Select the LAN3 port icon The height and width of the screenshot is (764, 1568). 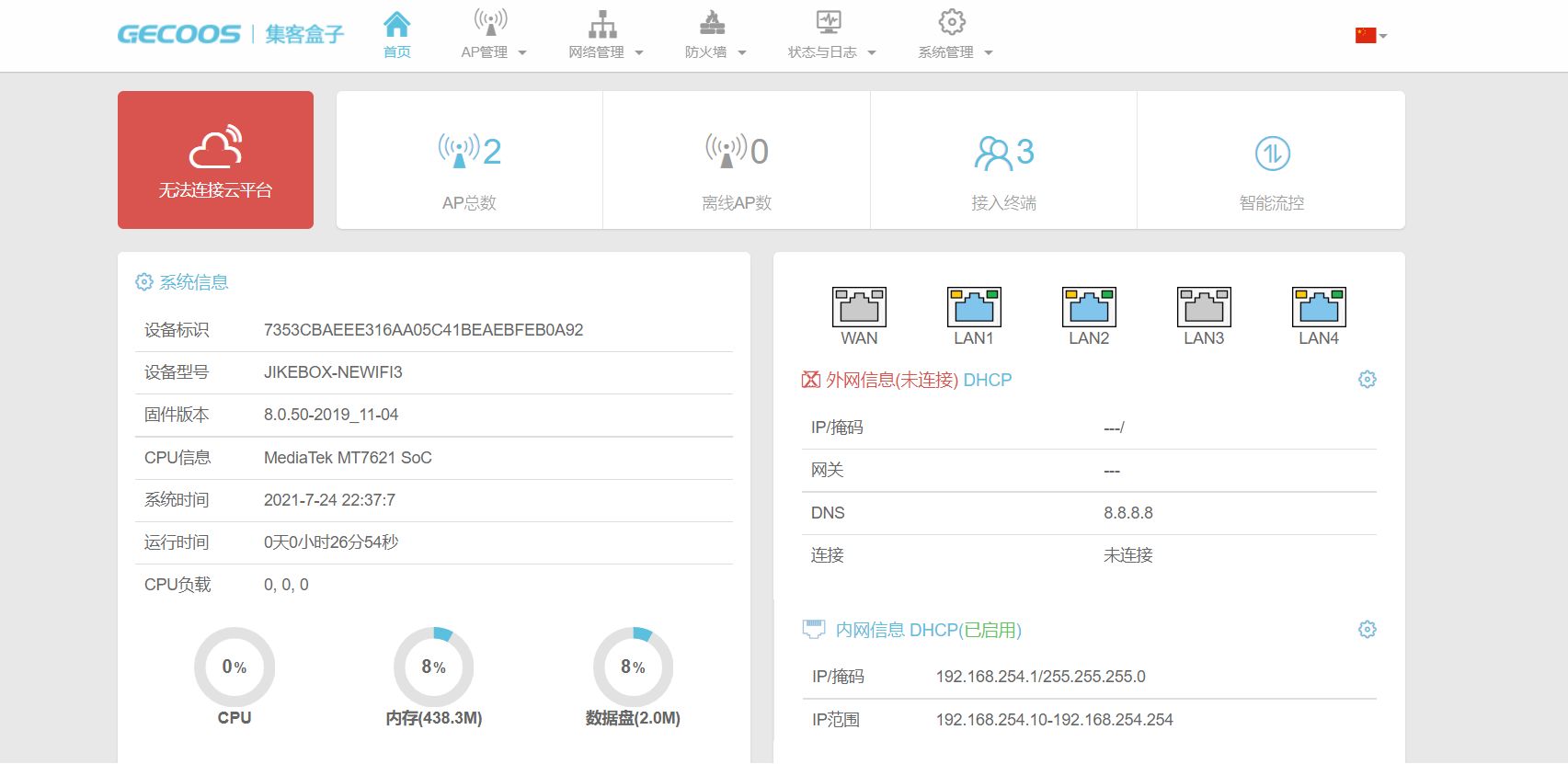tap(1204, 307)
